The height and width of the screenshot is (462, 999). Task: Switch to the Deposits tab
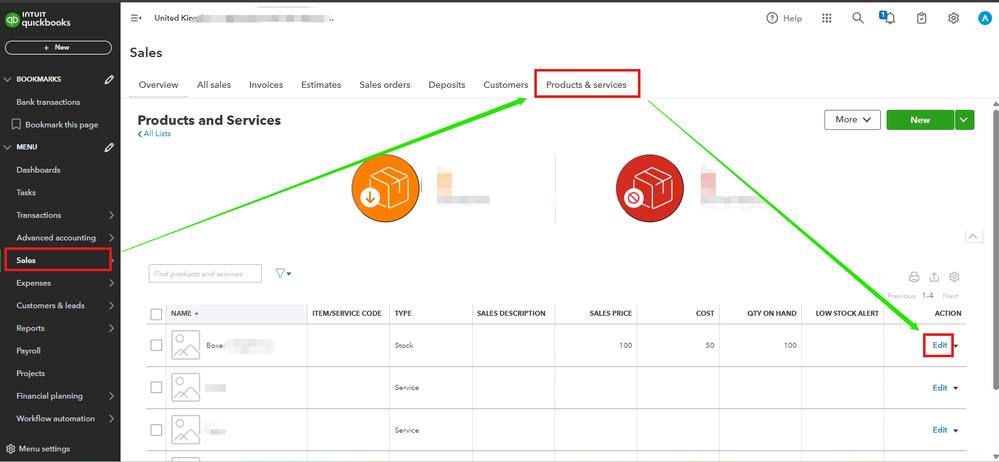coord(447,85)
